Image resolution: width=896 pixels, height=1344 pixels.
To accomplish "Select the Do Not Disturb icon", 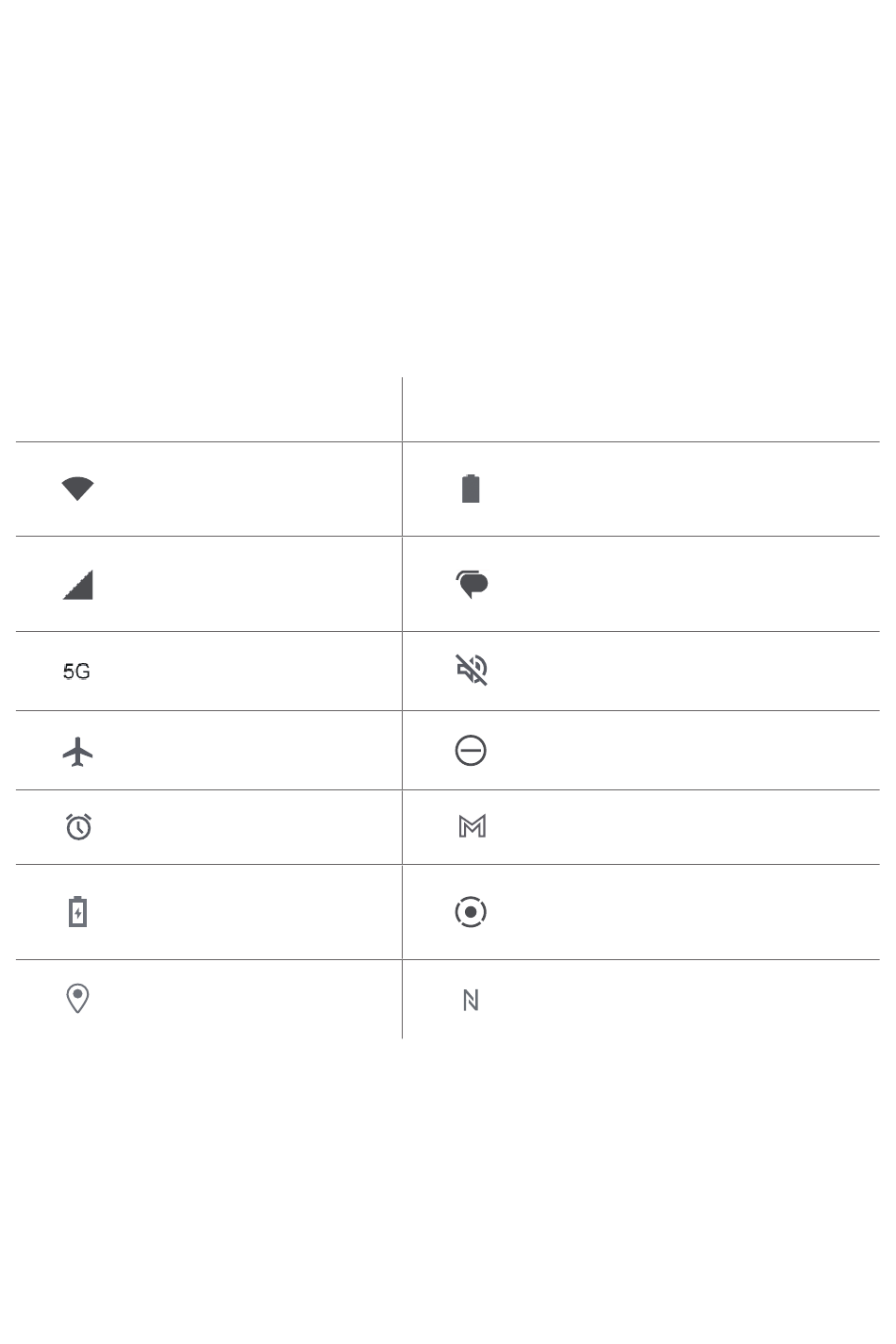I will [x=471, y=751].
